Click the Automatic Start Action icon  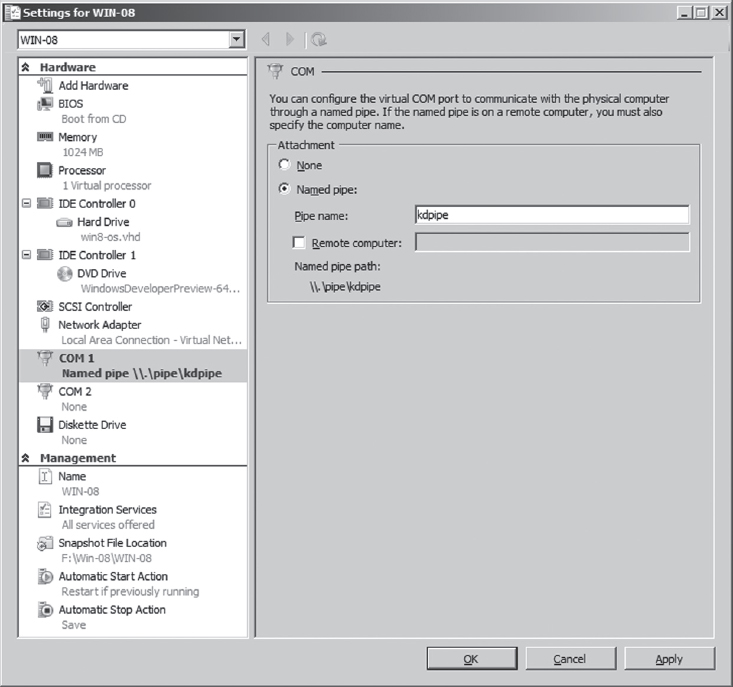pyautogui.click(x=45, y=576)
